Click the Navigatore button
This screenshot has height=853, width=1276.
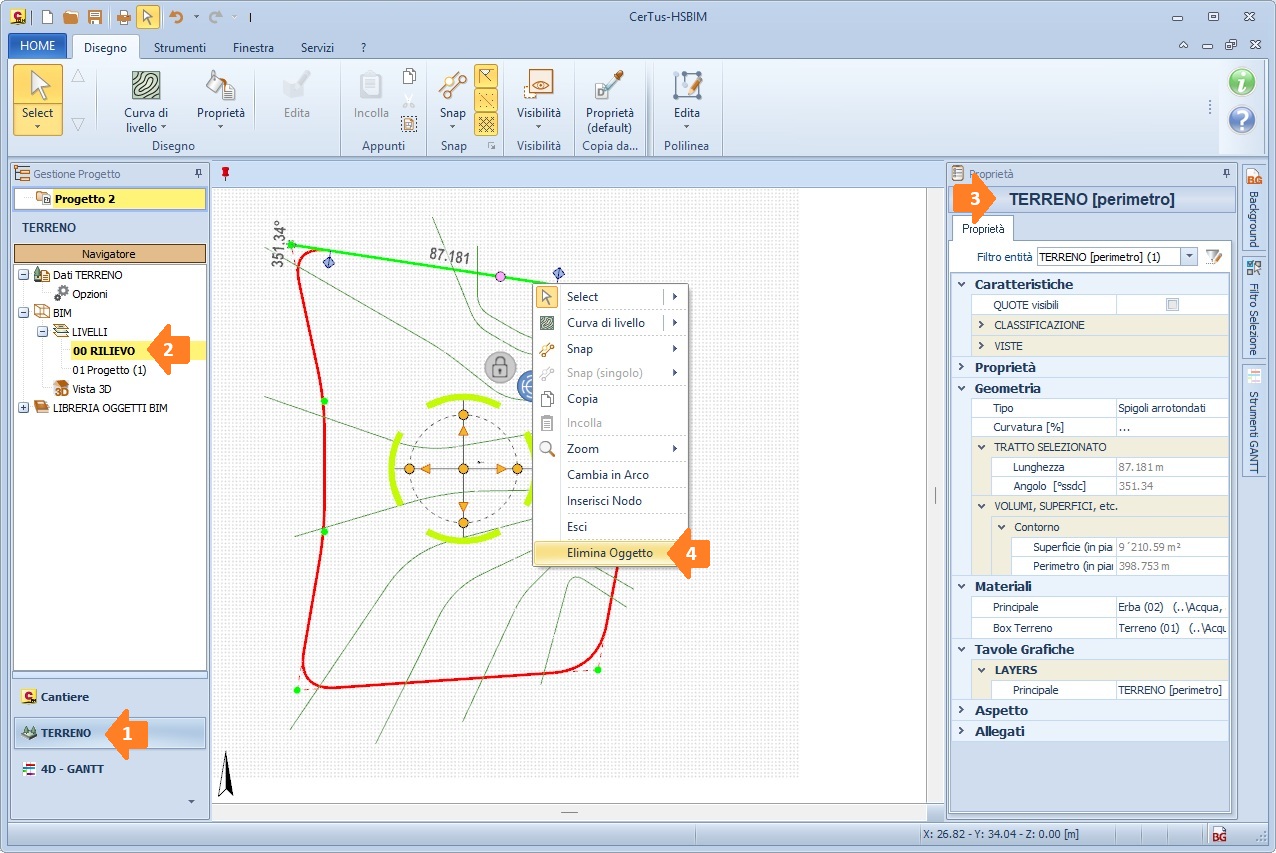(x=109, y=254)
